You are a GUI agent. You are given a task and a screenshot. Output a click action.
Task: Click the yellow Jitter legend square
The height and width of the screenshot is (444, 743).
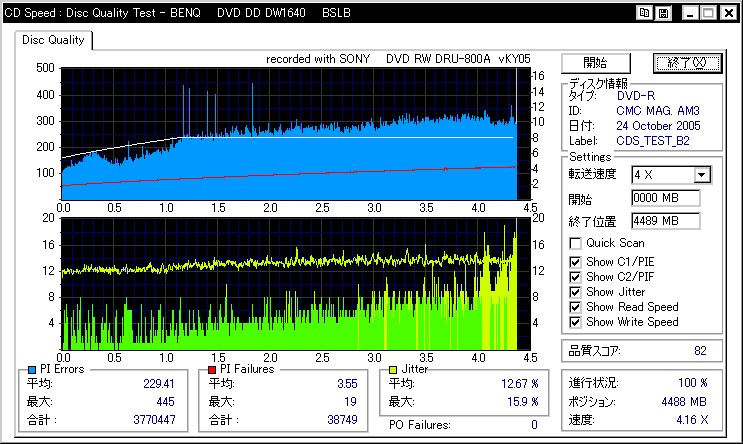[x=393, y=370]
